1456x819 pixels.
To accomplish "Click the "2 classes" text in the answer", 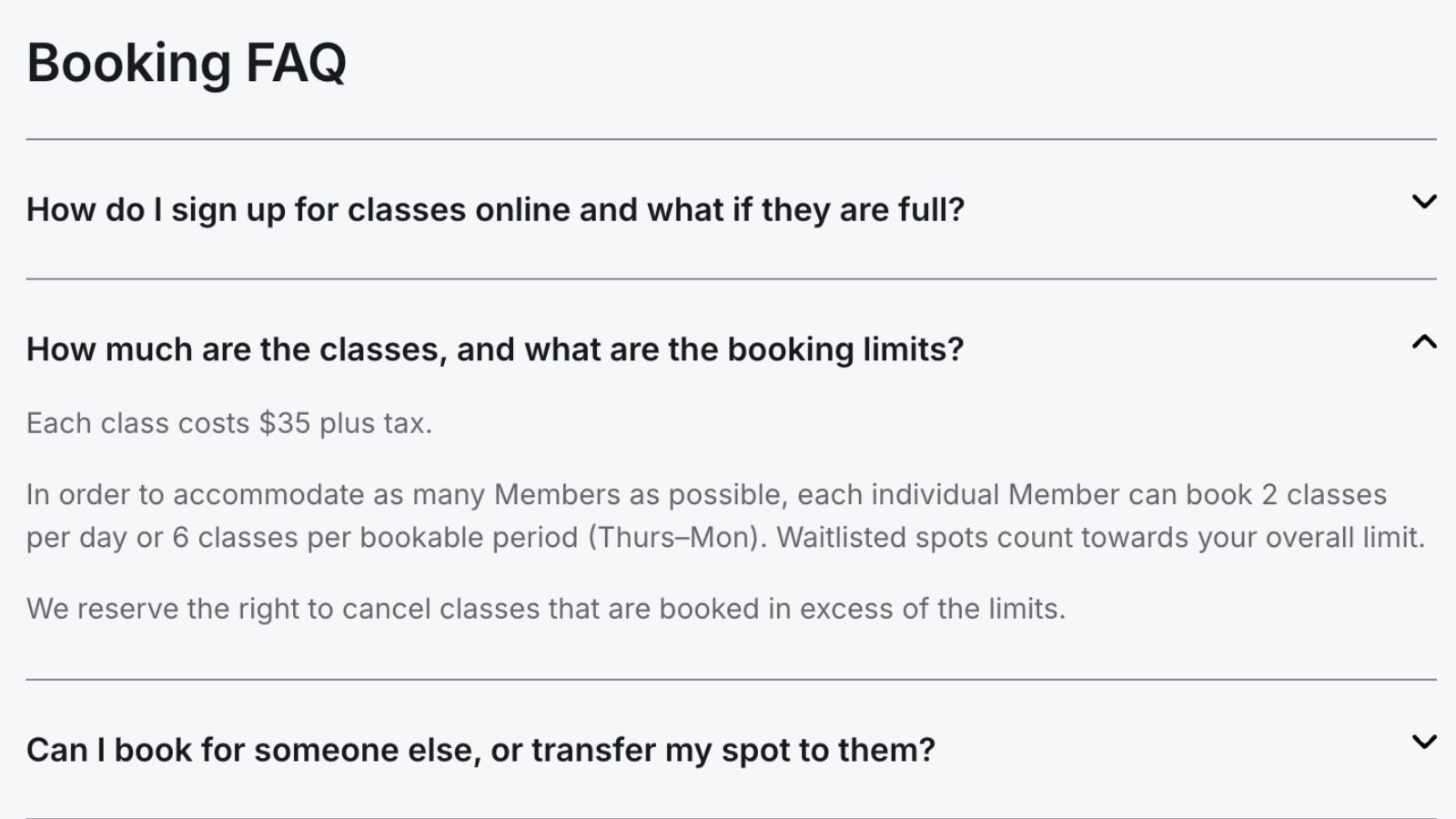I will tap(1323, 495).
